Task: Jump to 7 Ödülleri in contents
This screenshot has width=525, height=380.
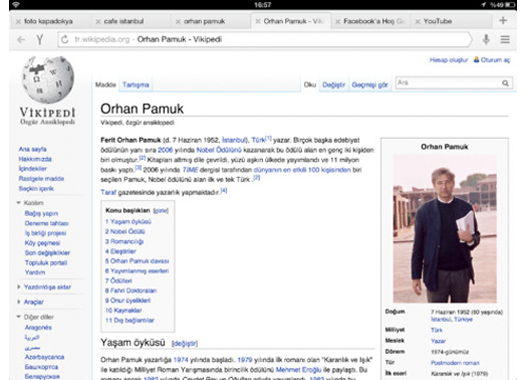Action: click(x=119, y=281)
